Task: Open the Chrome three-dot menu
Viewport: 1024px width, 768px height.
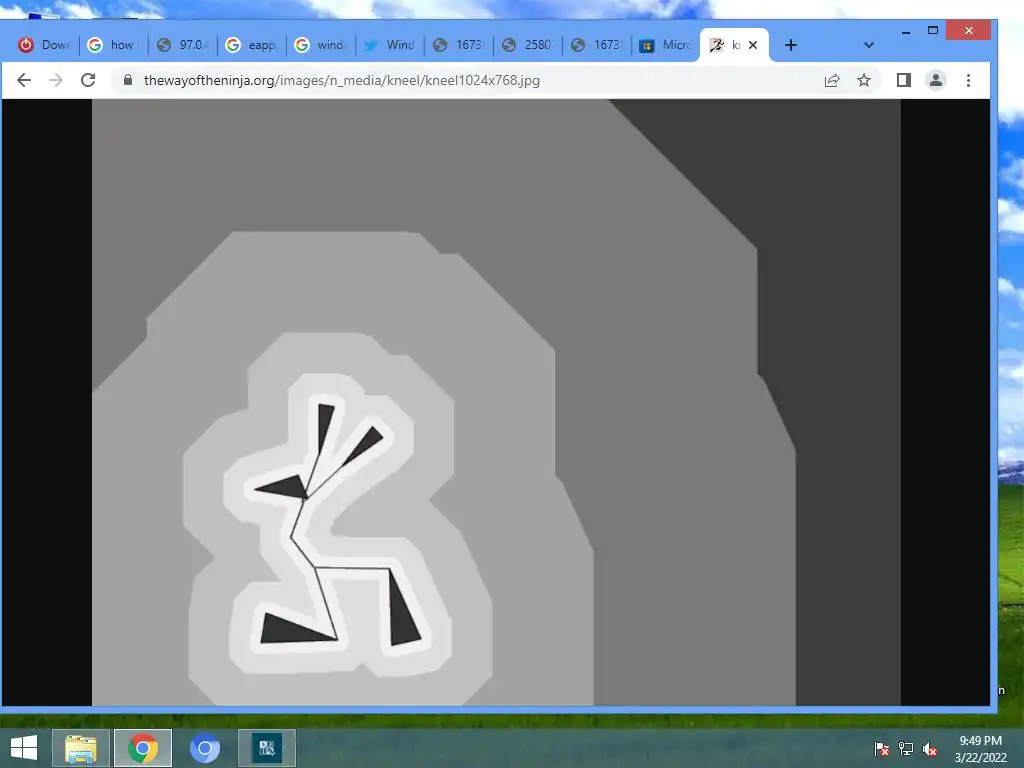Action: 968,80
